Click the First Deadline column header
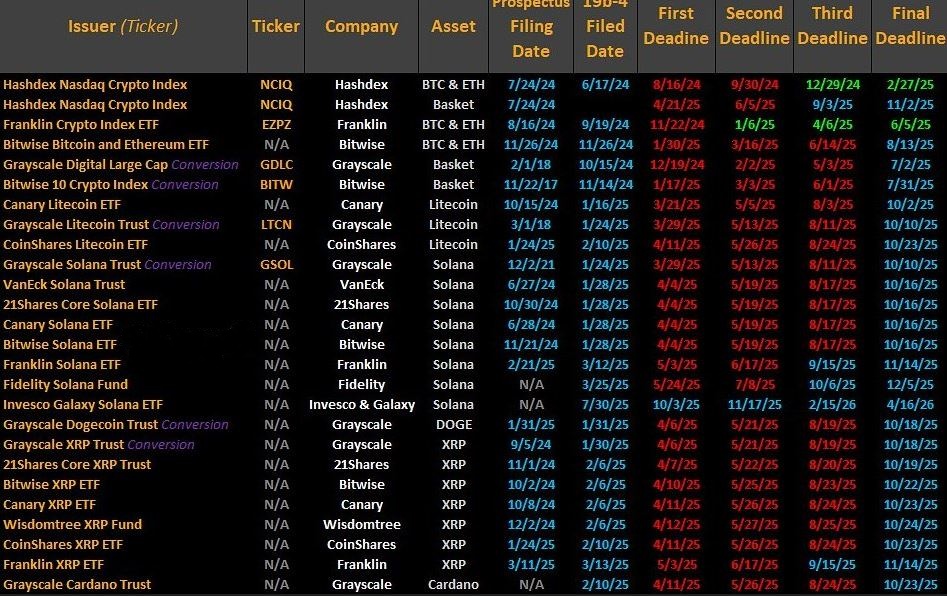The height and width of the screenshot is (596, 947). click(676, 26)
